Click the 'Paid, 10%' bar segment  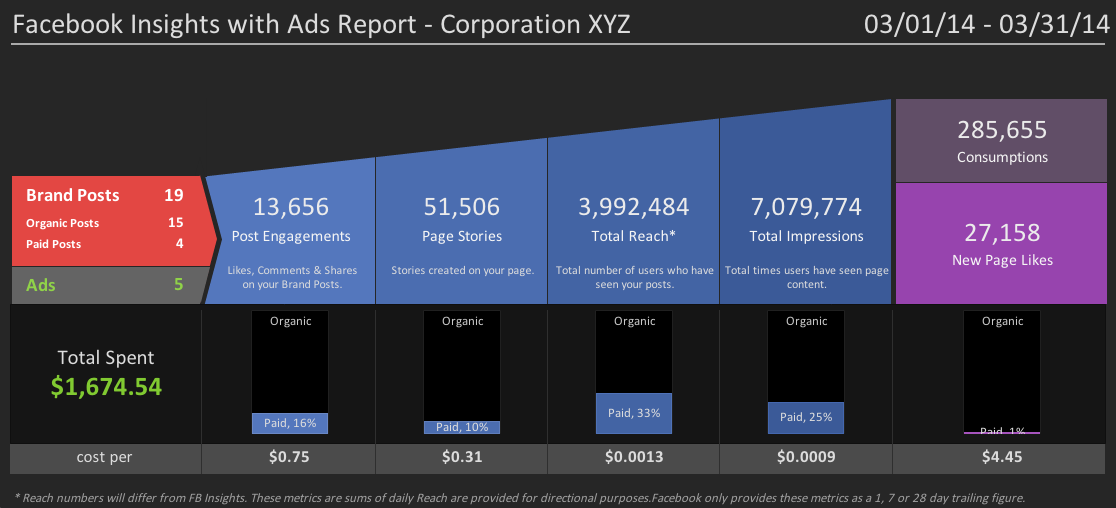pyautogui.click(x=462, y=428)
